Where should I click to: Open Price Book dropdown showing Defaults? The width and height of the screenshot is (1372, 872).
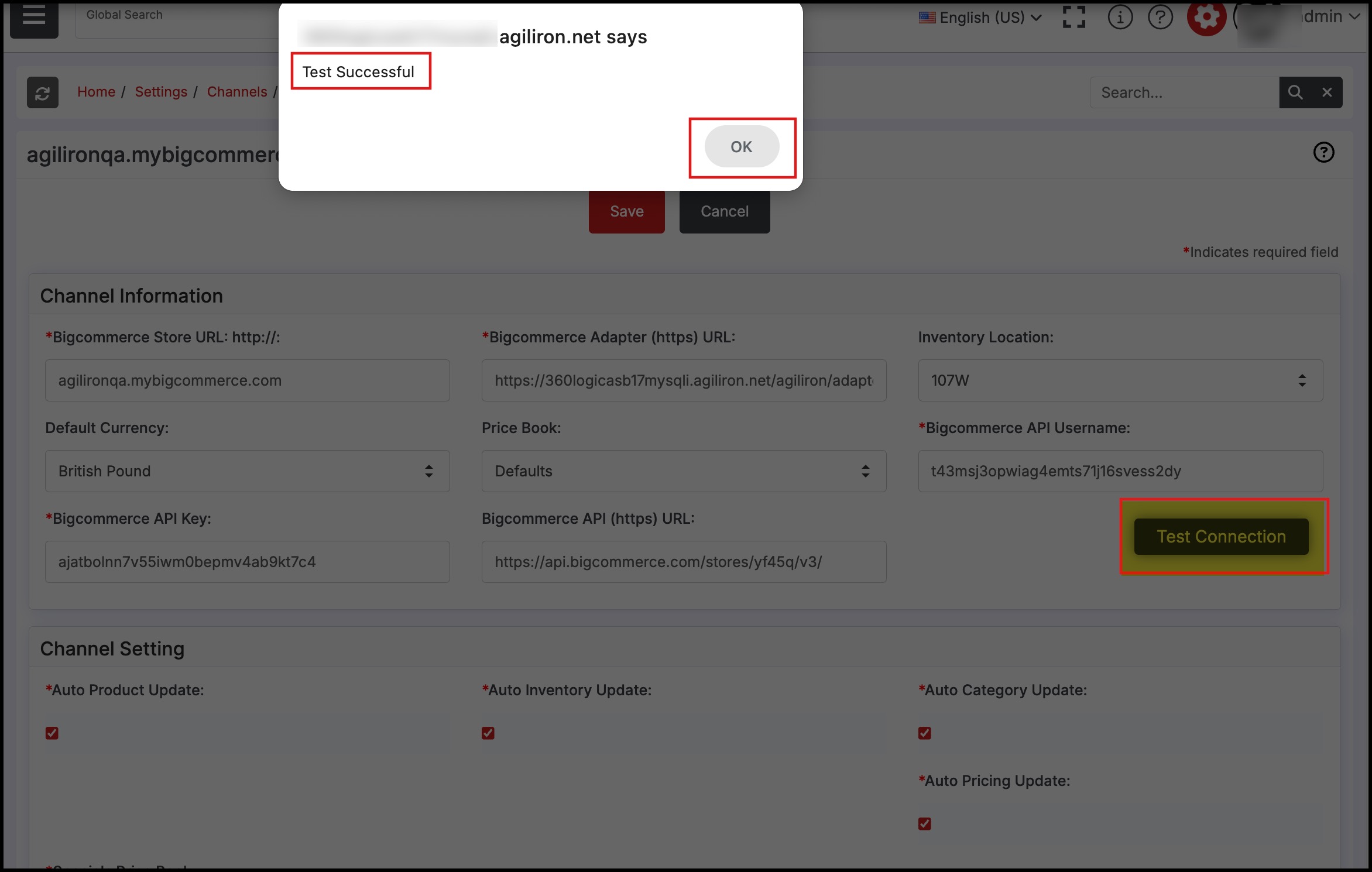[684, 471]
